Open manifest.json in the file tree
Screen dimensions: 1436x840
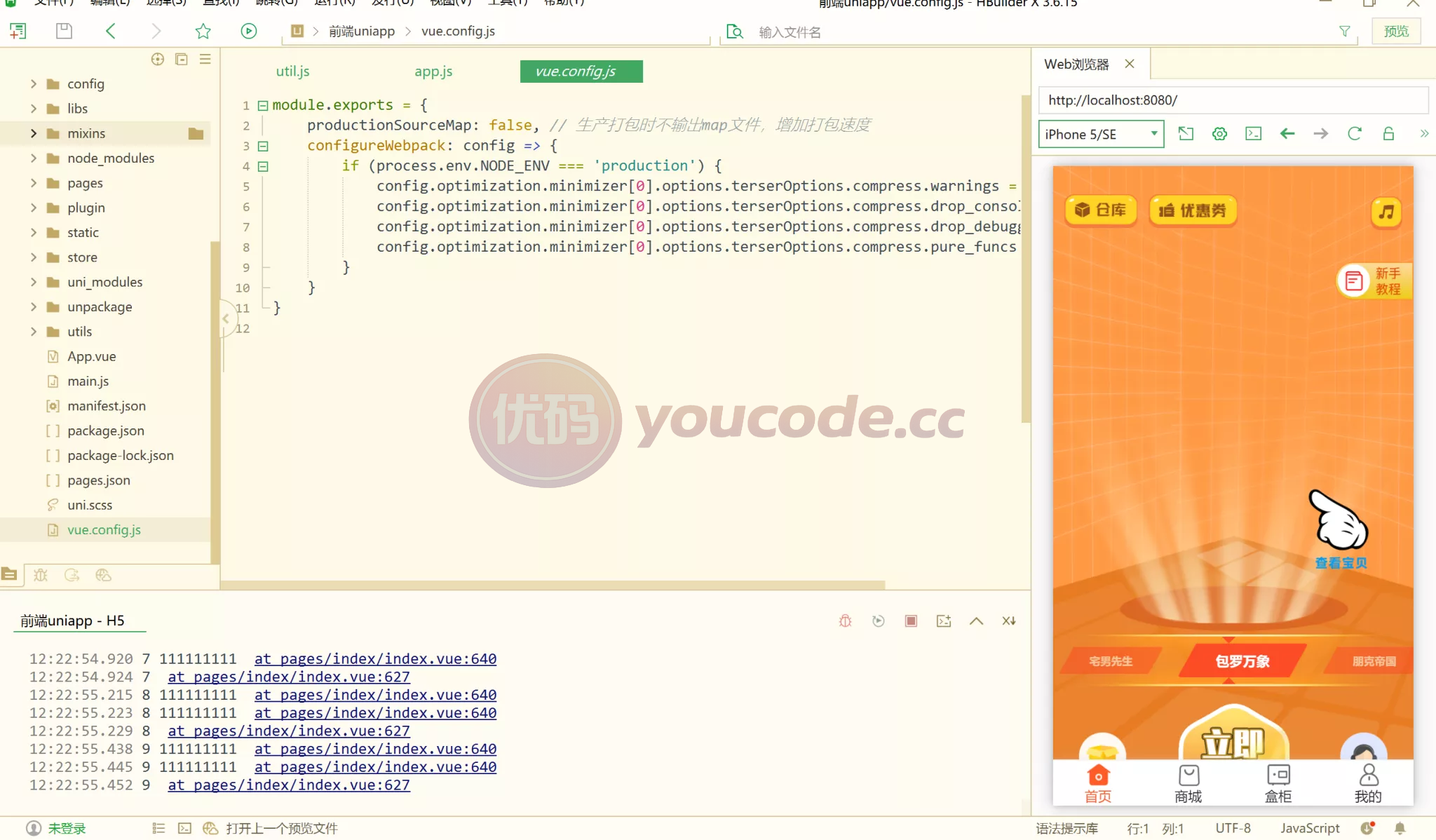[107, 406]
